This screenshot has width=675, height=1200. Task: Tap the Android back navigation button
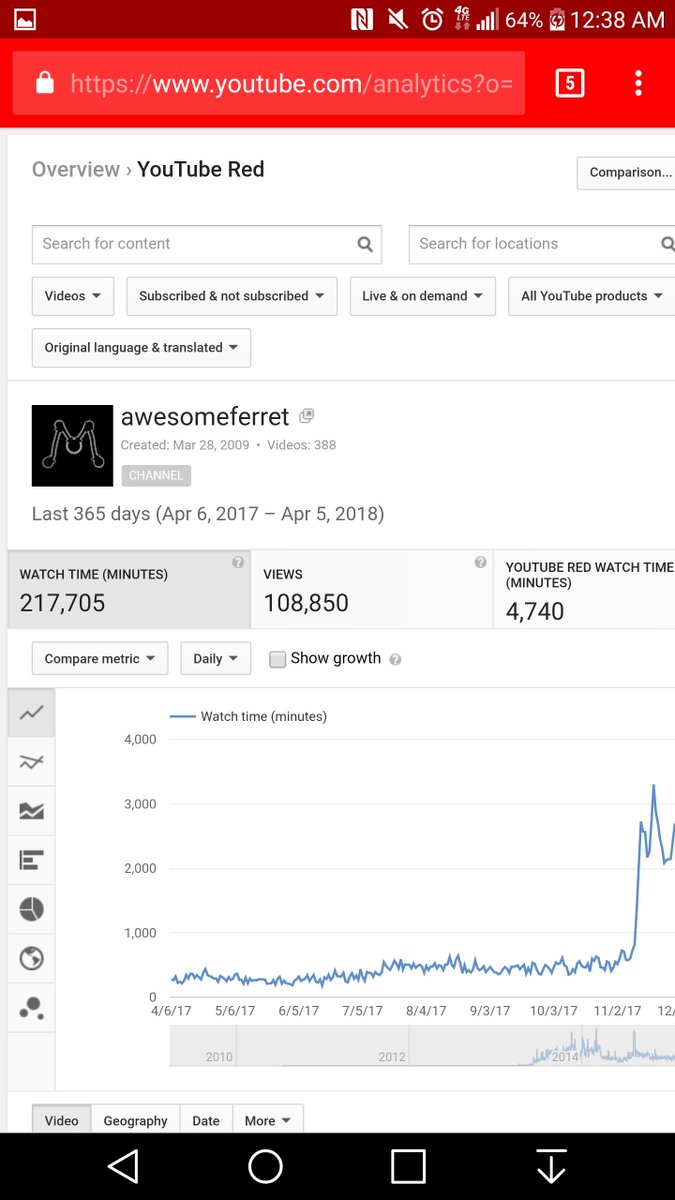[x=122, y=1166]
